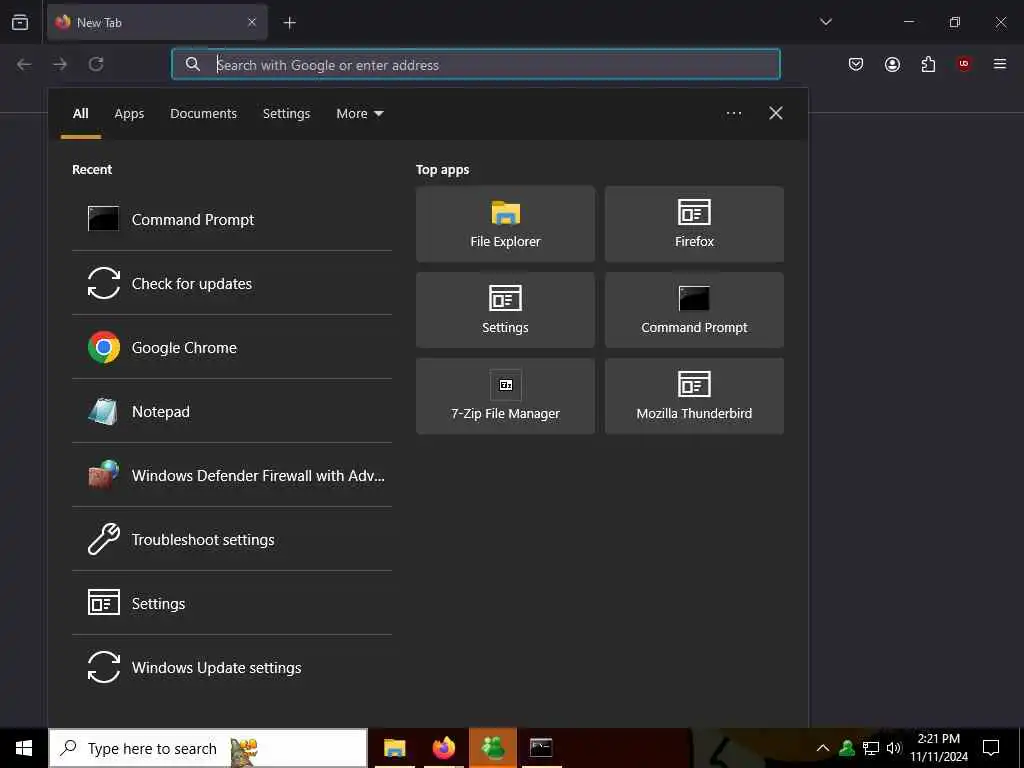1024x768 pixels.
Task: Open Notepad from the Recent list
Action: pyautogui.click(x=232, y=411)
